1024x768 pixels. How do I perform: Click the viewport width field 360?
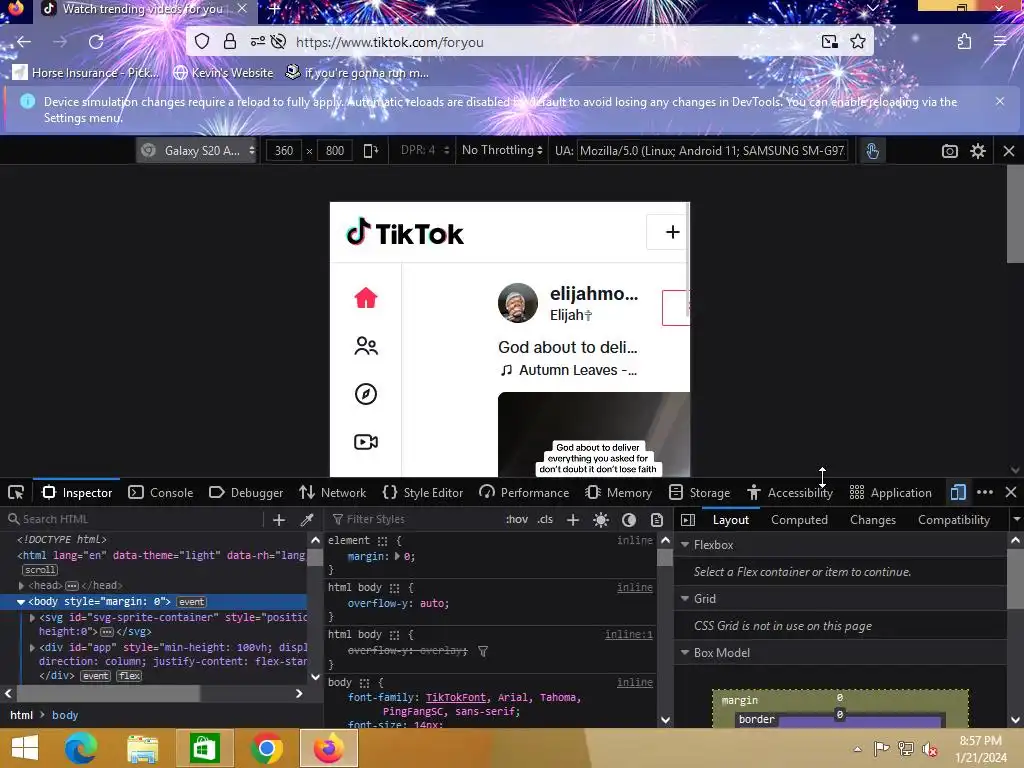pyautogui.click(x=284, y=151)
